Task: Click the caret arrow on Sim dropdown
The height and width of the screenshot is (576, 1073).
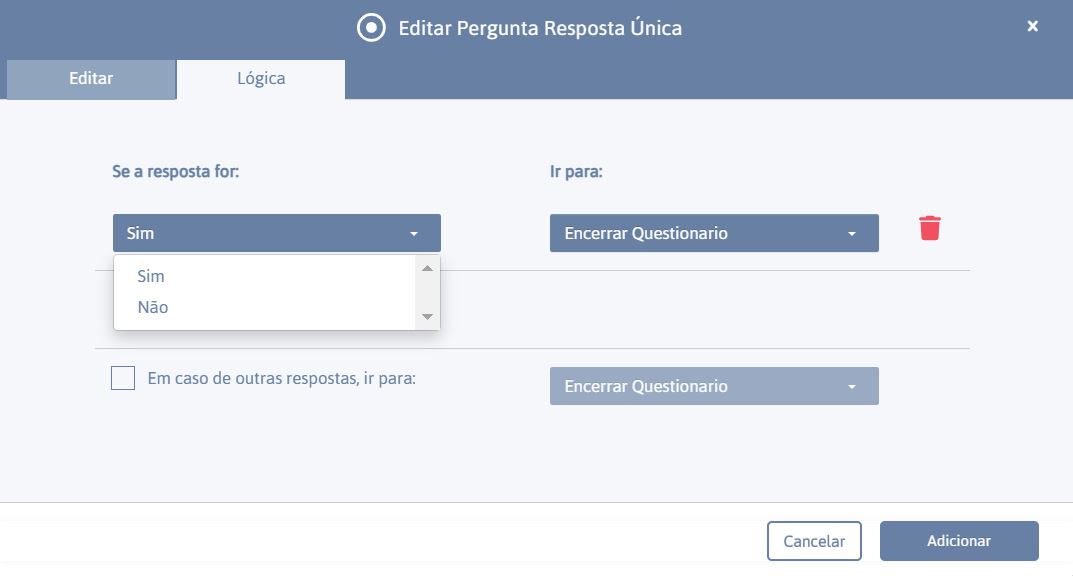Action: [x=414, y=234]
